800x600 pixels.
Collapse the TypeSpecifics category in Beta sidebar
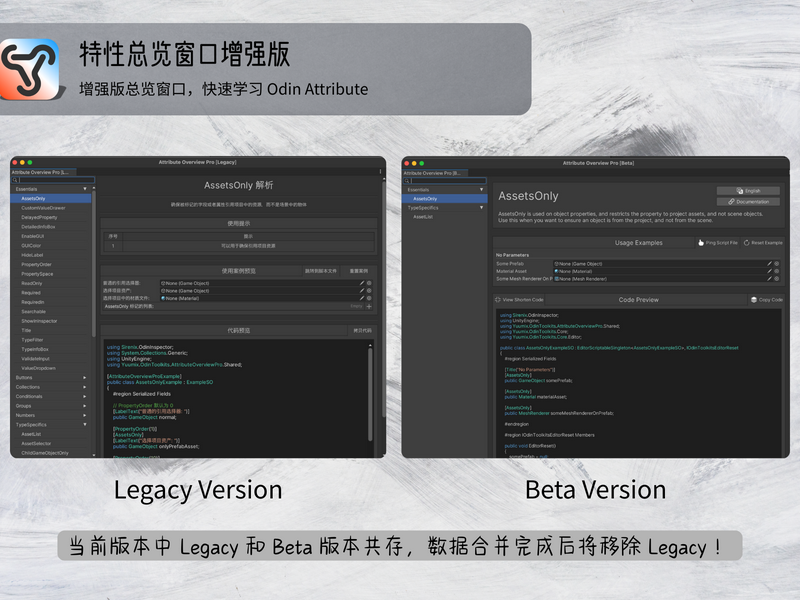481,208
